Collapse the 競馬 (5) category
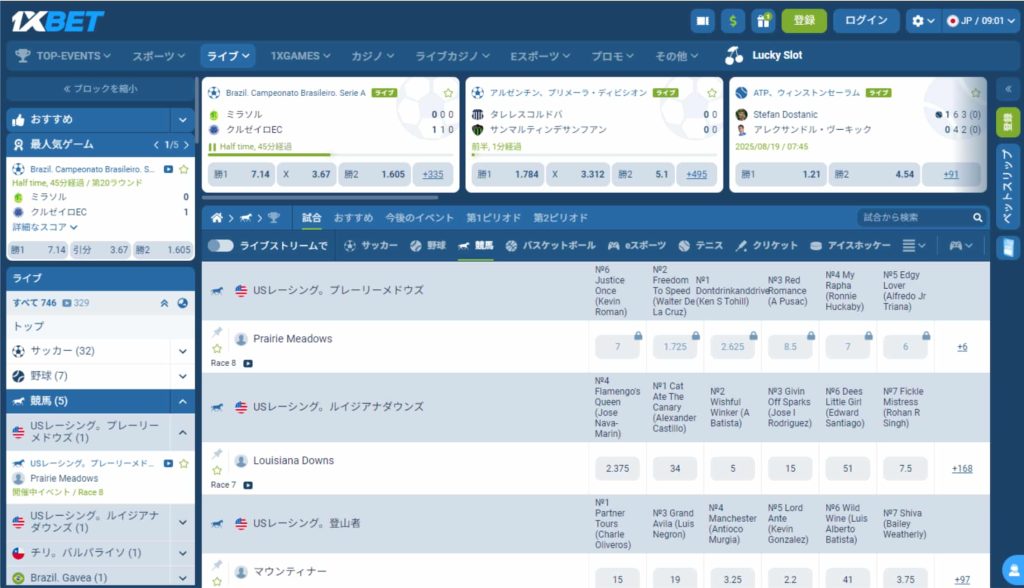The image size is (1024, 588). click(x=183, y=401)
